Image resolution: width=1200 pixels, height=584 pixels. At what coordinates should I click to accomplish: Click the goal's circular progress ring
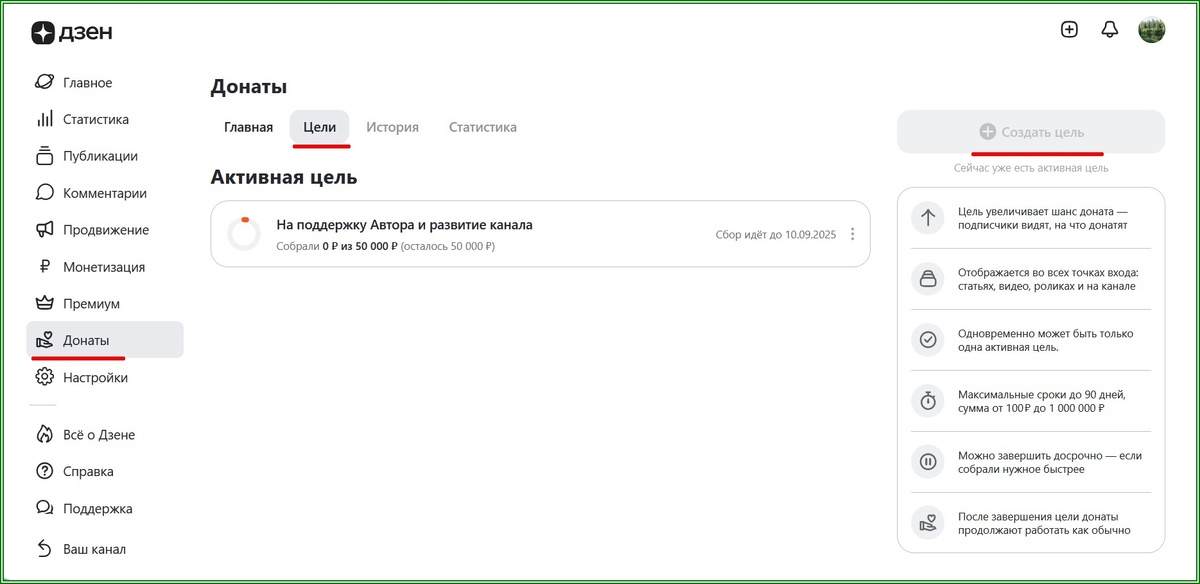click(x=244, y=233)
